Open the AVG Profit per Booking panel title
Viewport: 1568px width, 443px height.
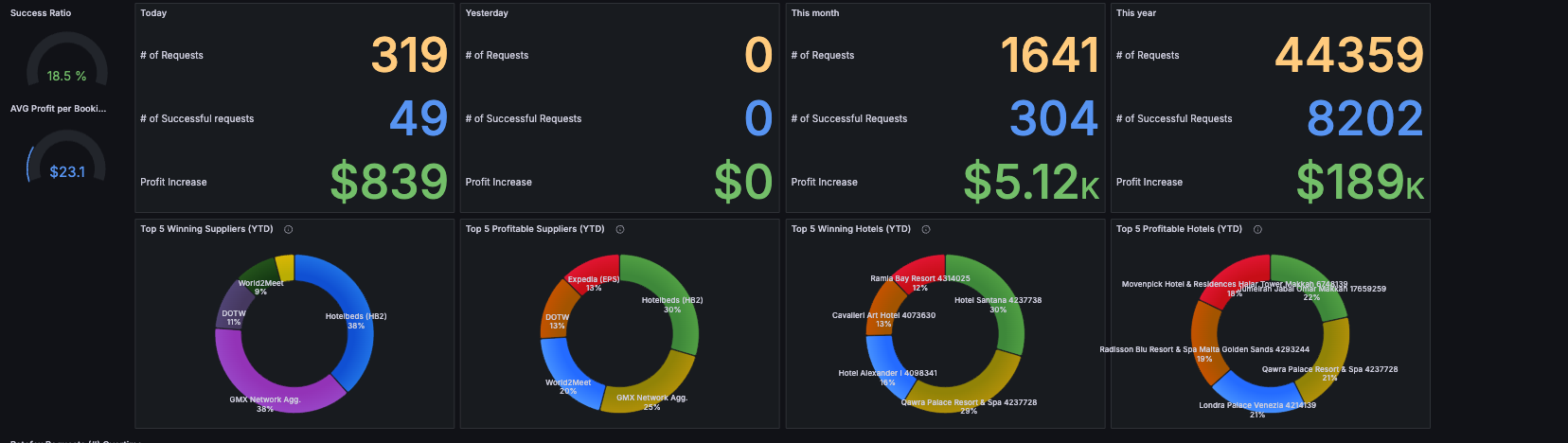click(58, 109)
